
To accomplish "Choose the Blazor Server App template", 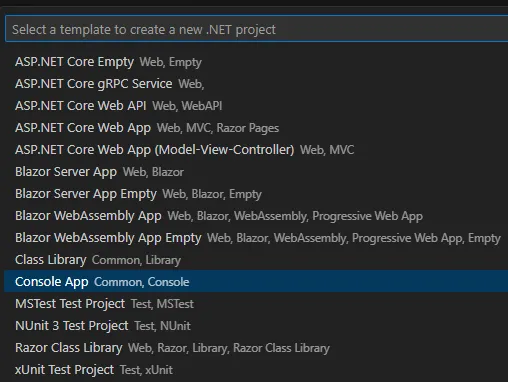I will [256, 172].
